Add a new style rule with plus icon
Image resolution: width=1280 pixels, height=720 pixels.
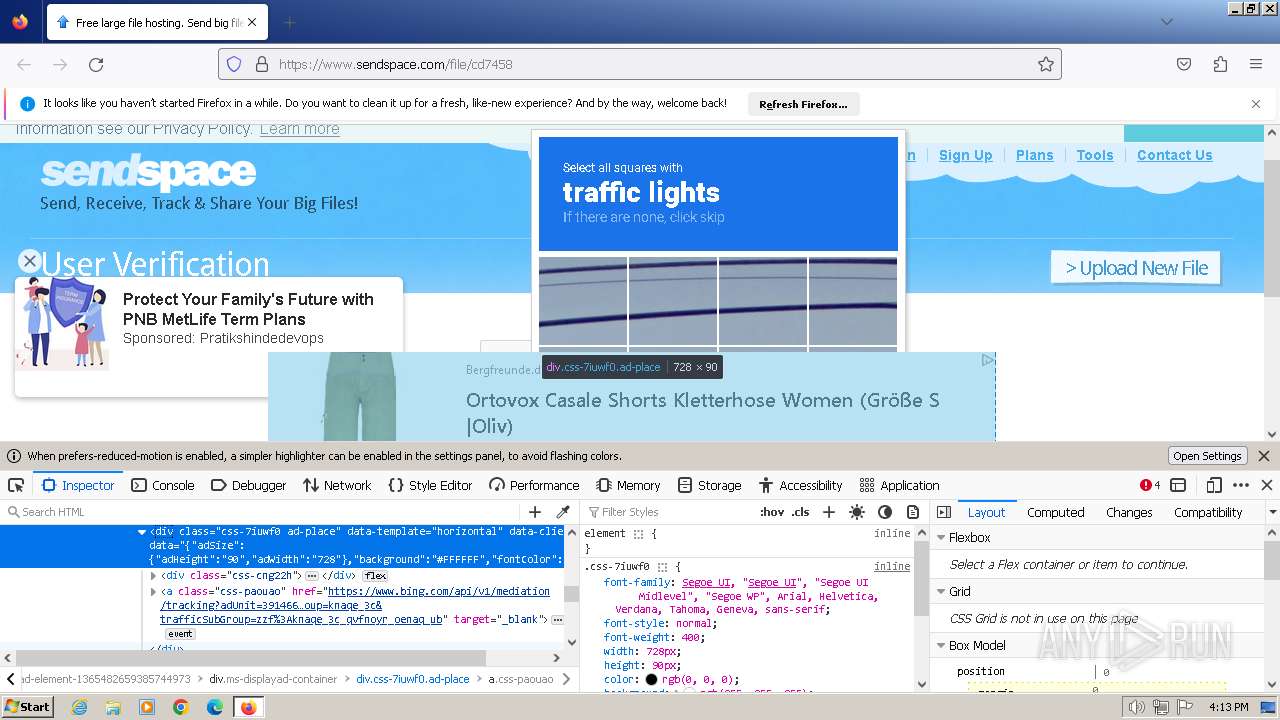point(828,512)
